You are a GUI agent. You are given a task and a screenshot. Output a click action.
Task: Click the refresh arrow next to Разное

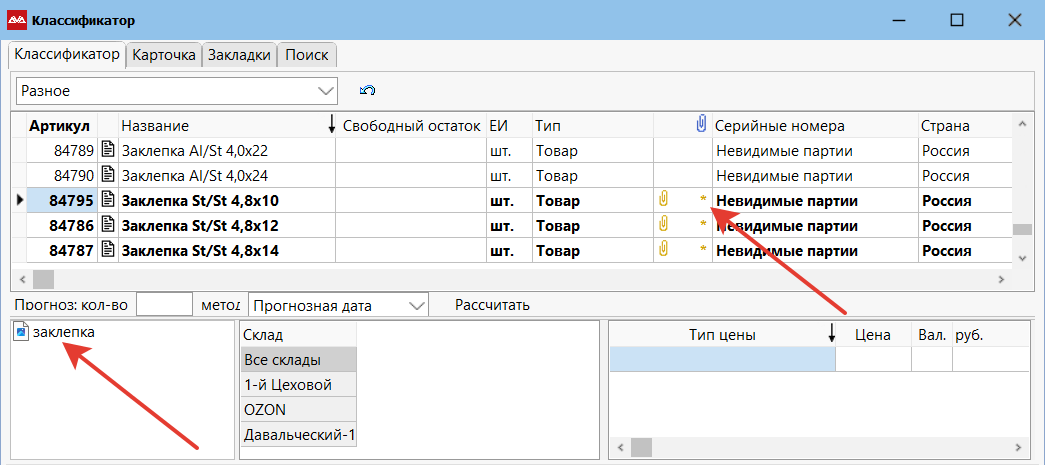click(x=367, y=90)
